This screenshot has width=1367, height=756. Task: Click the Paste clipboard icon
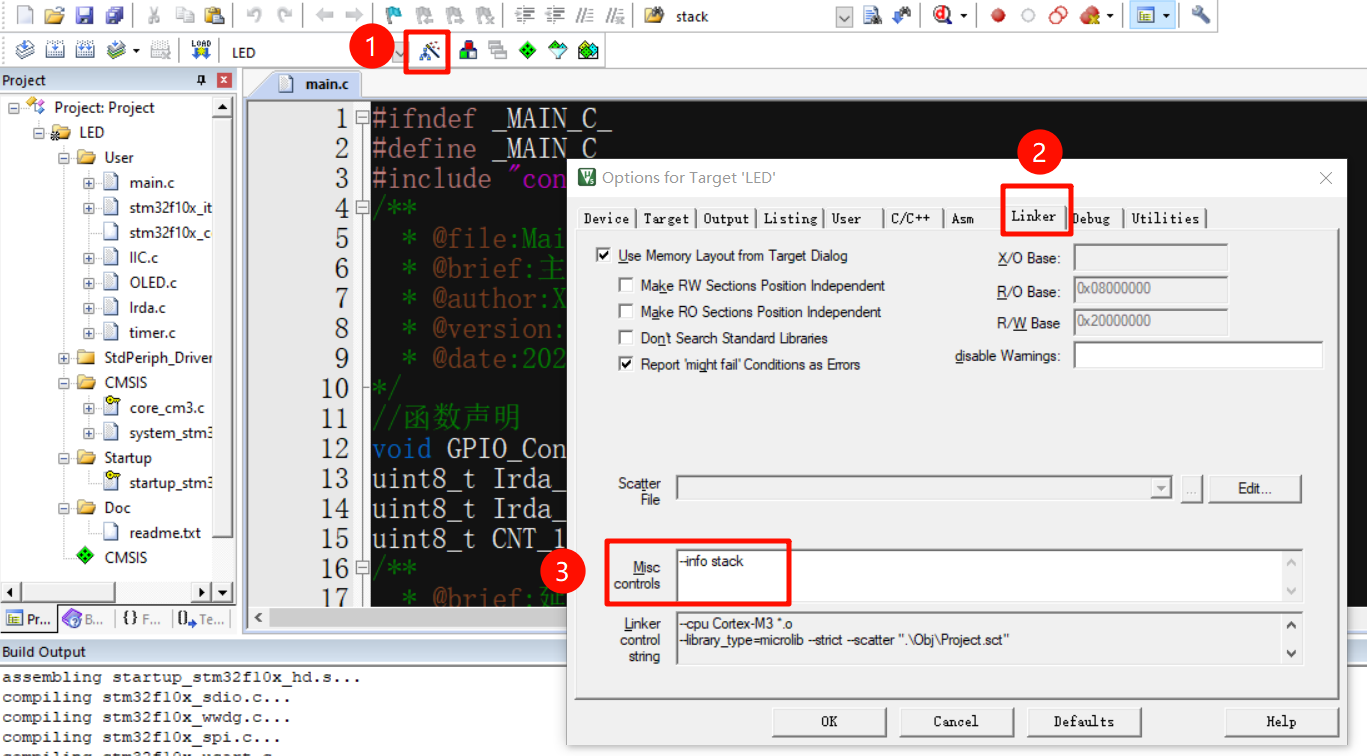[x=213, y=15]
